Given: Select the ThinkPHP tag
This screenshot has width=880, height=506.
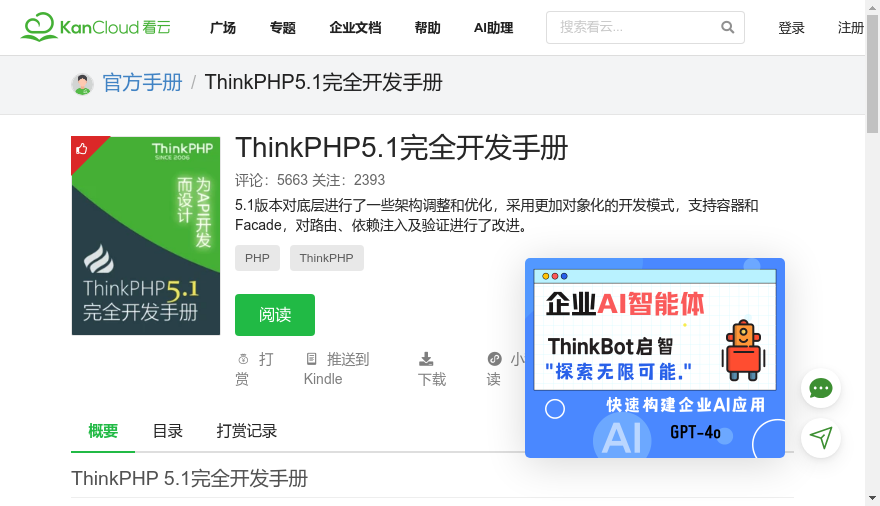Looking at the screenshot, I should pyautogui.click(x=327, y=258).
